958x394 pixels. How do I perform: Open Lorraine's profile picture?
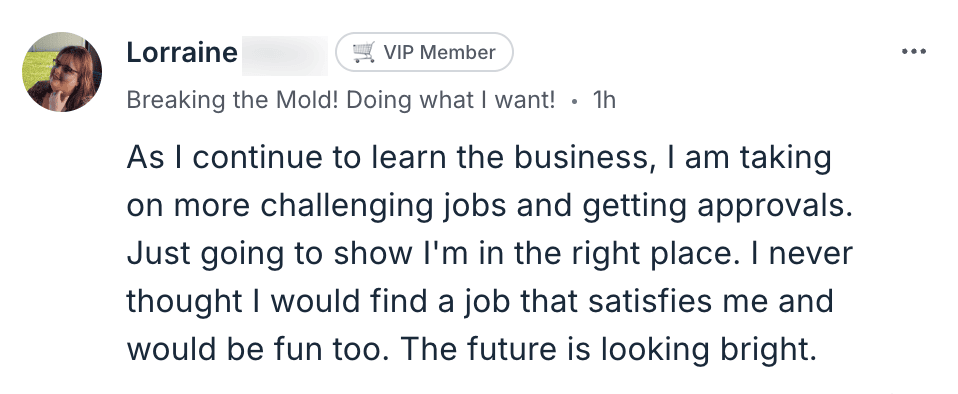[62, 72]
